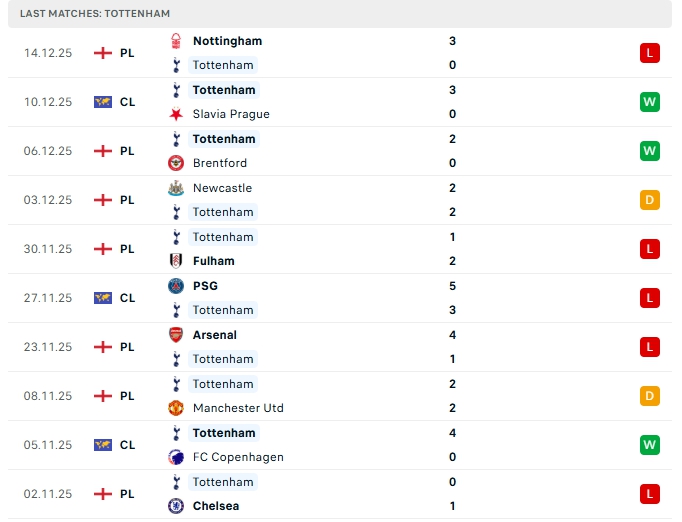Click the Nottingham Forest club crest

click(176, 41)
